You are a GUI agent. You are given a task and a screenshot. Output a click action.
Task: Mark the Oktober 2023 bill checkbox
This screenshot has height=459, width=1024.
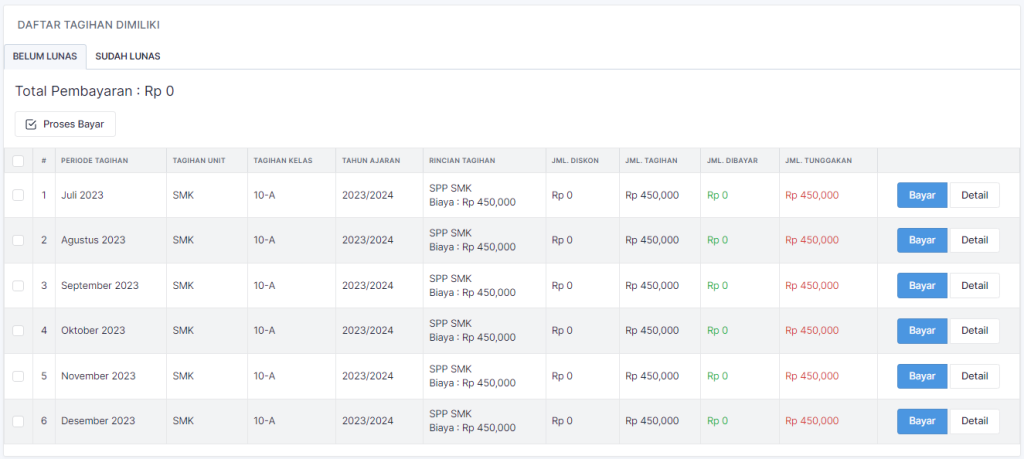click(x=18, y=330)
